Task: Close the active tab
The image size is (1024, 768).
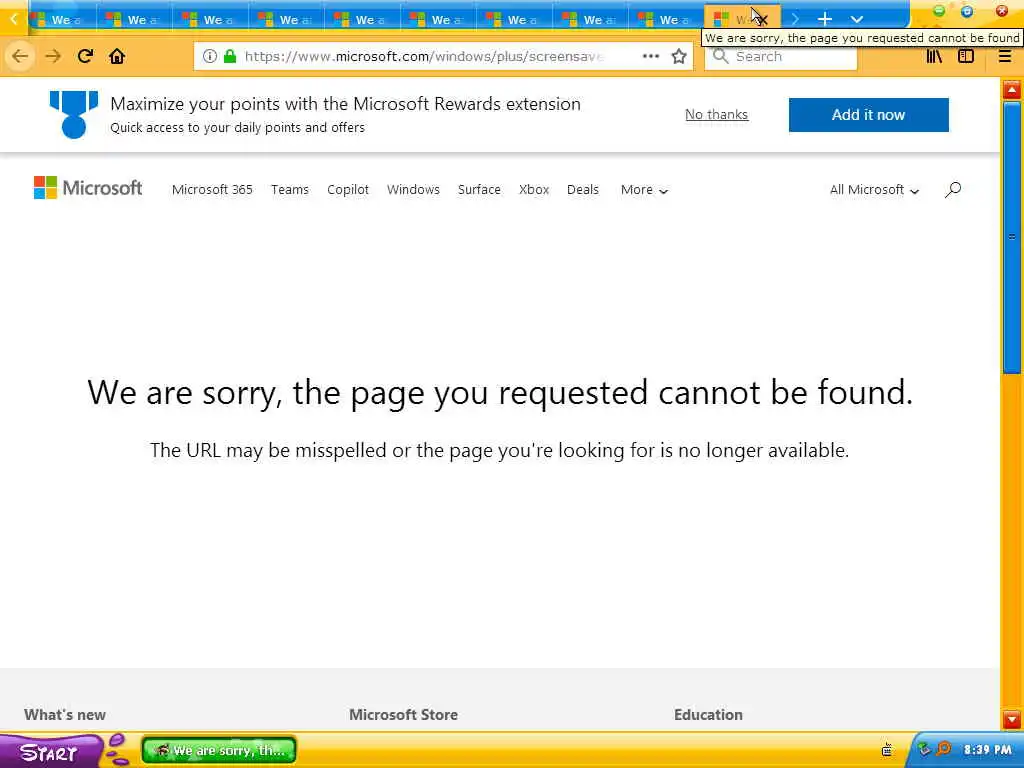Action: [762, 20]
